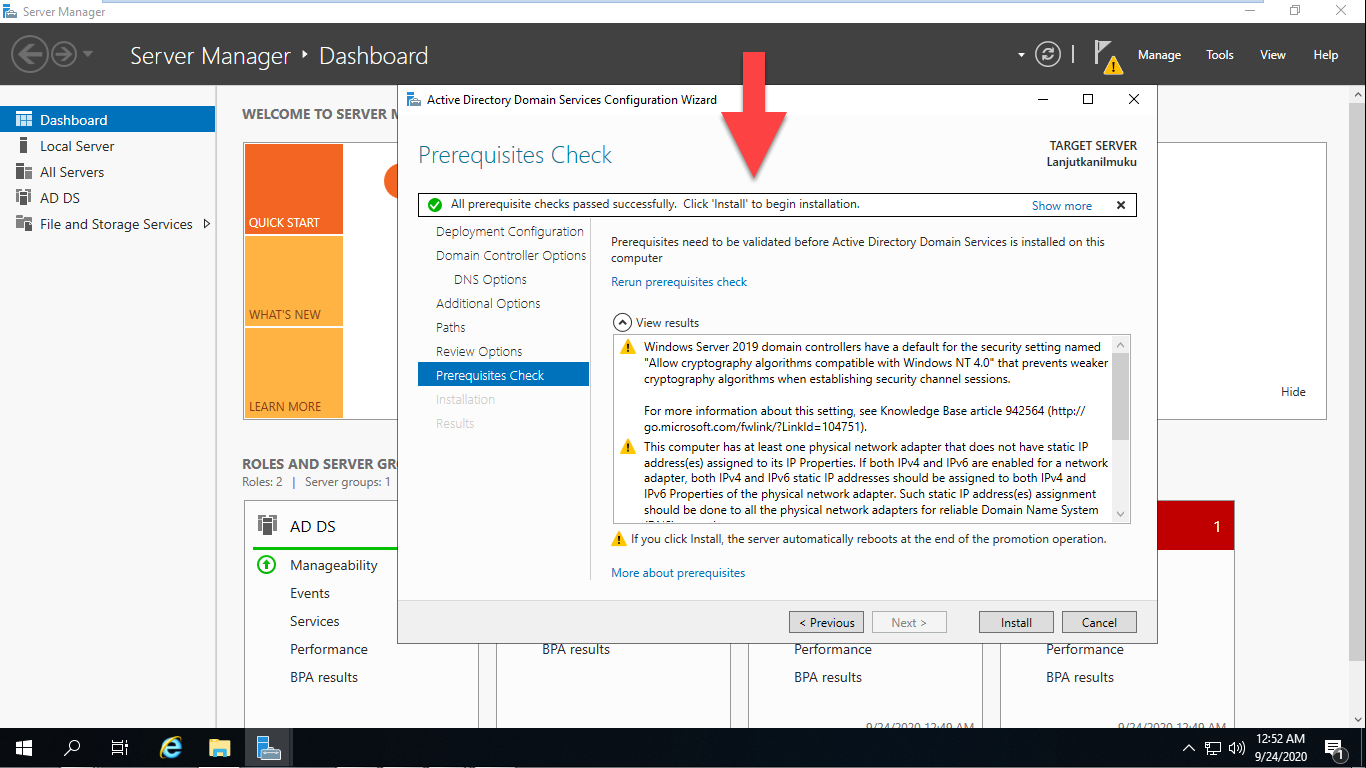The height and width of the screenshot is (768, 1366).
Task: Click Install to begin installation
Action: pos(1016,622)
